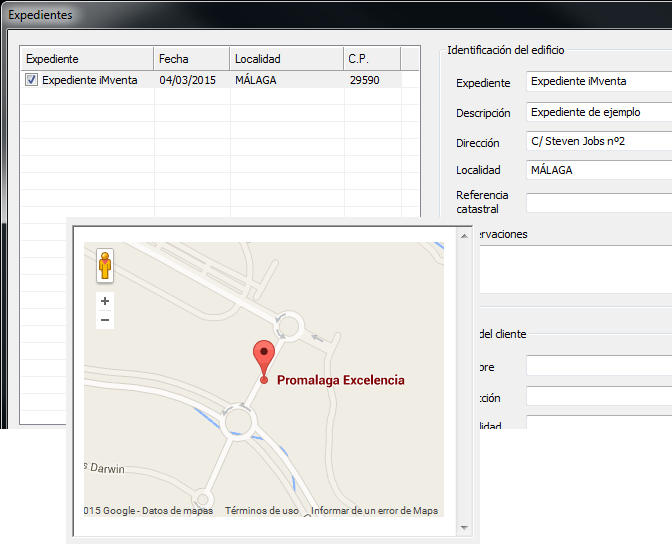Zoom in on the map with plus
This screenshot has height=544, width=672.
pyautogui.click(x=105, y=301)
